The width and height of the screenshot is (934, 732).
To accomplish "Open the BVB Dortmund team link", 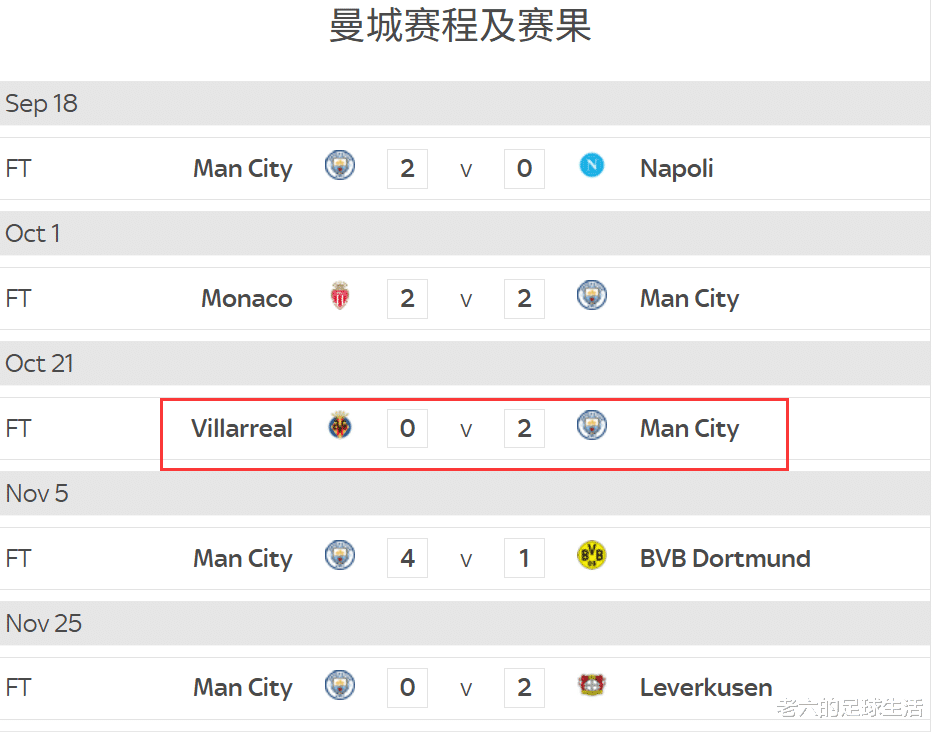I will 725,558.
